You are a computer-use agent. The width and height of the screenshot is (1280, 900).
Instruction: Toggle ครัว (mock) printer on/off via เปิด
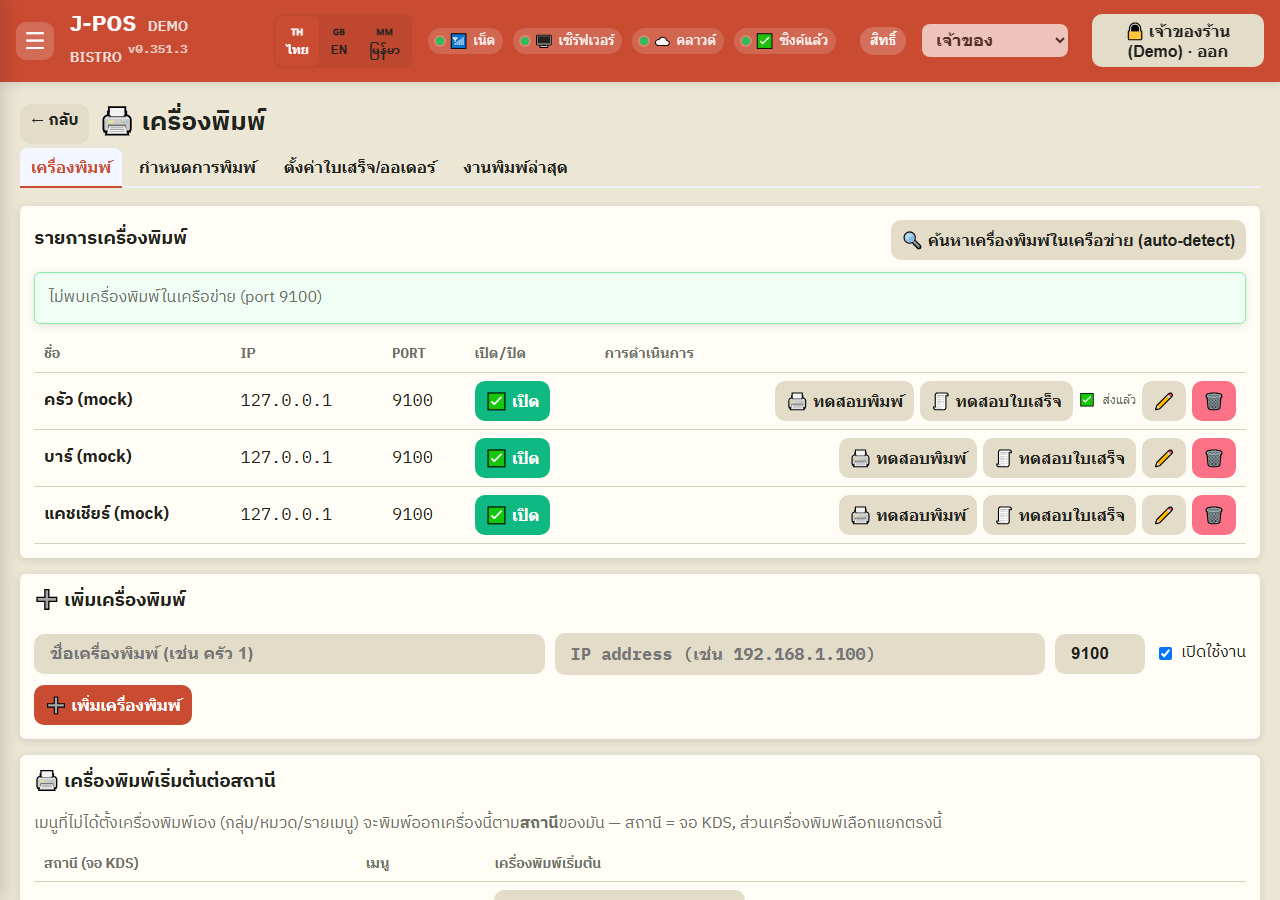pos(512,401)
